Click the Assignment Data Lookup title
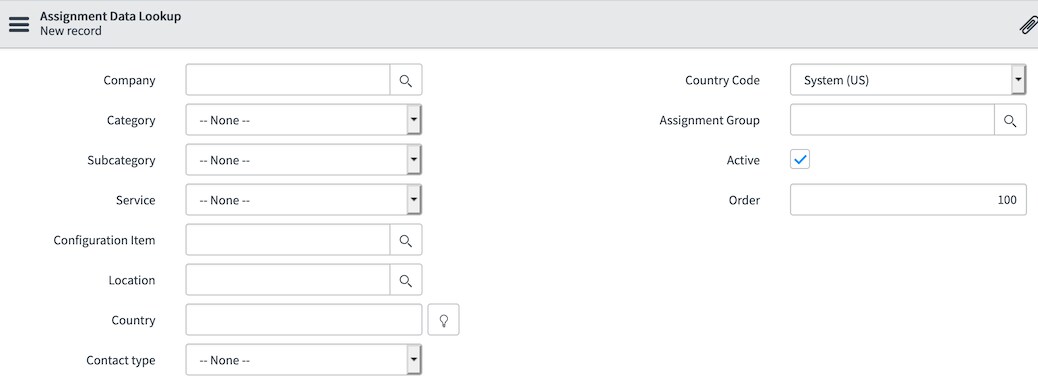This screenshot has width=1038, height=384. tap(111, 17)
